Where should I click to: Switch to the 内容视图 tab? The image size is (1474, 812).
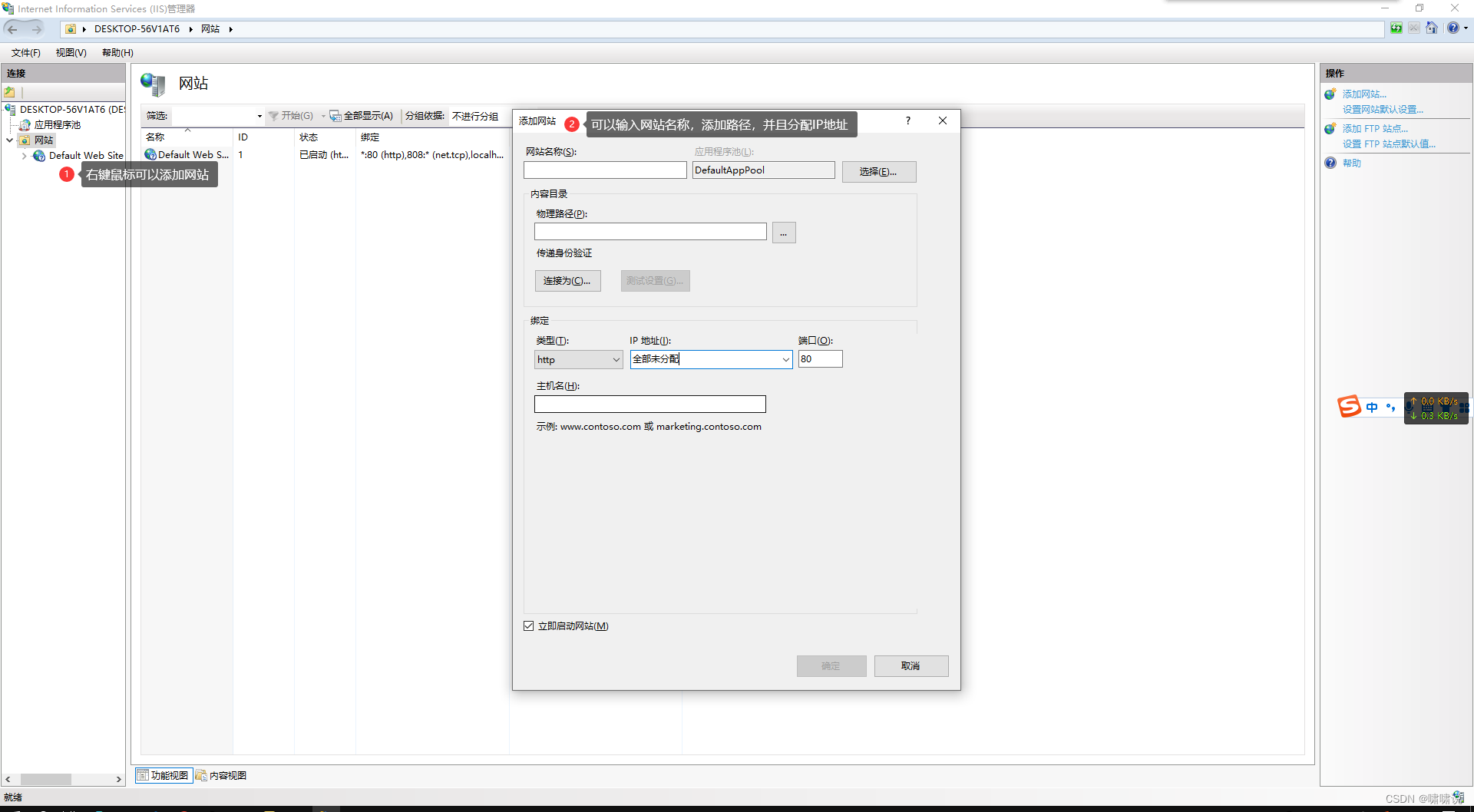pyautogui.click(x=221, y=776)
